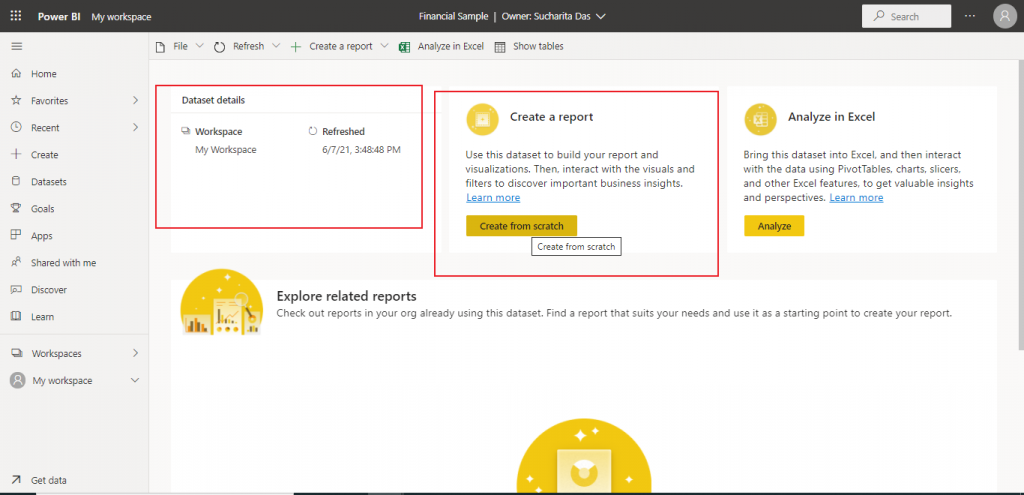Click the Recent clock icon
This screenshot has width=1024, height=495.
click(16, 128)
